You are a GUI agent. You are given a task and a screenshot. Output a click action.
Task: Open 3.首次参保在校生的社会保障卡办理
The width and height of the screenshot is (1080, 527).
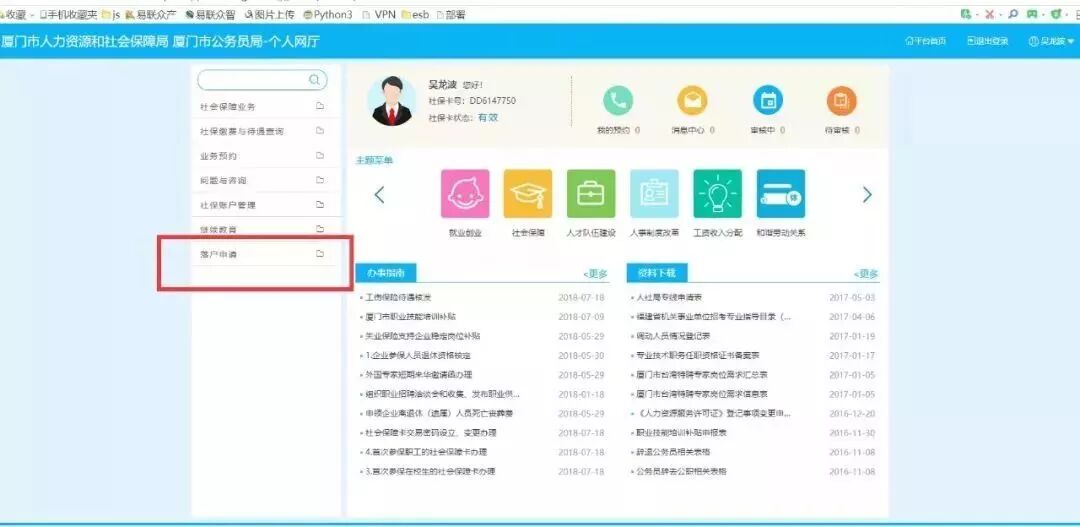coord(430,471)
